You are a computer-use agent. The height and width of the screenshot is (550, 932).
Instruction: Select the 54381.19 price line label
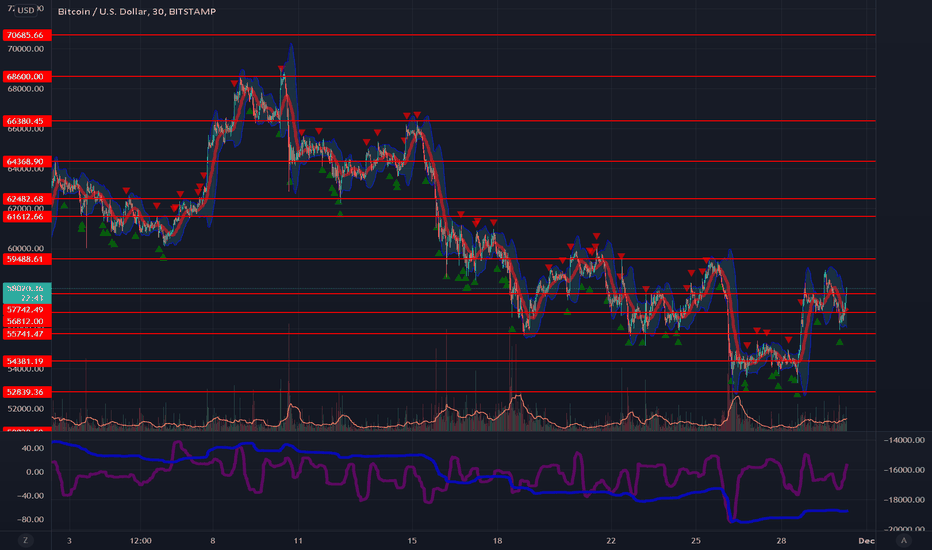click(27, 361)
